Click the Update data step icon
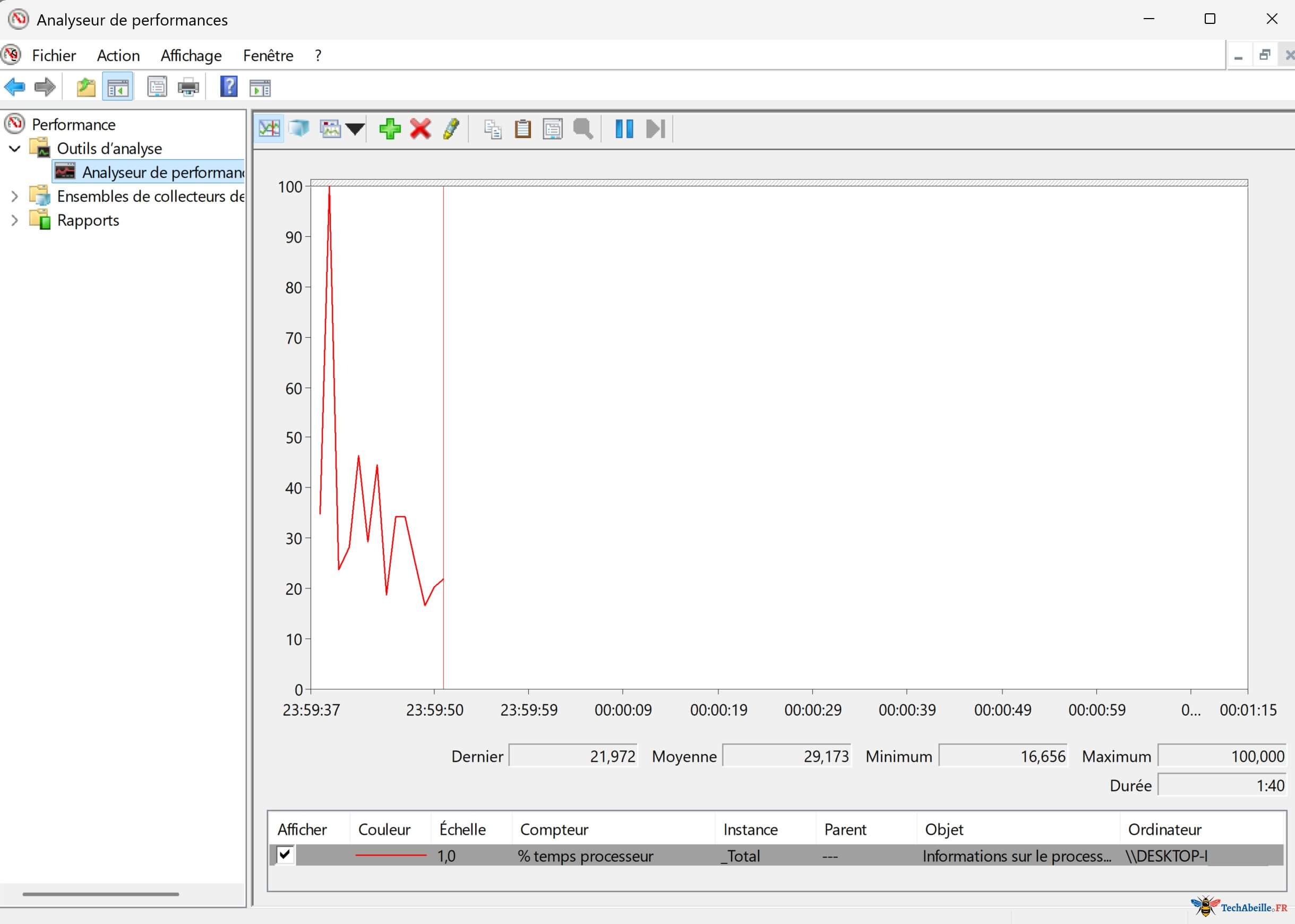 coord(655,129)
